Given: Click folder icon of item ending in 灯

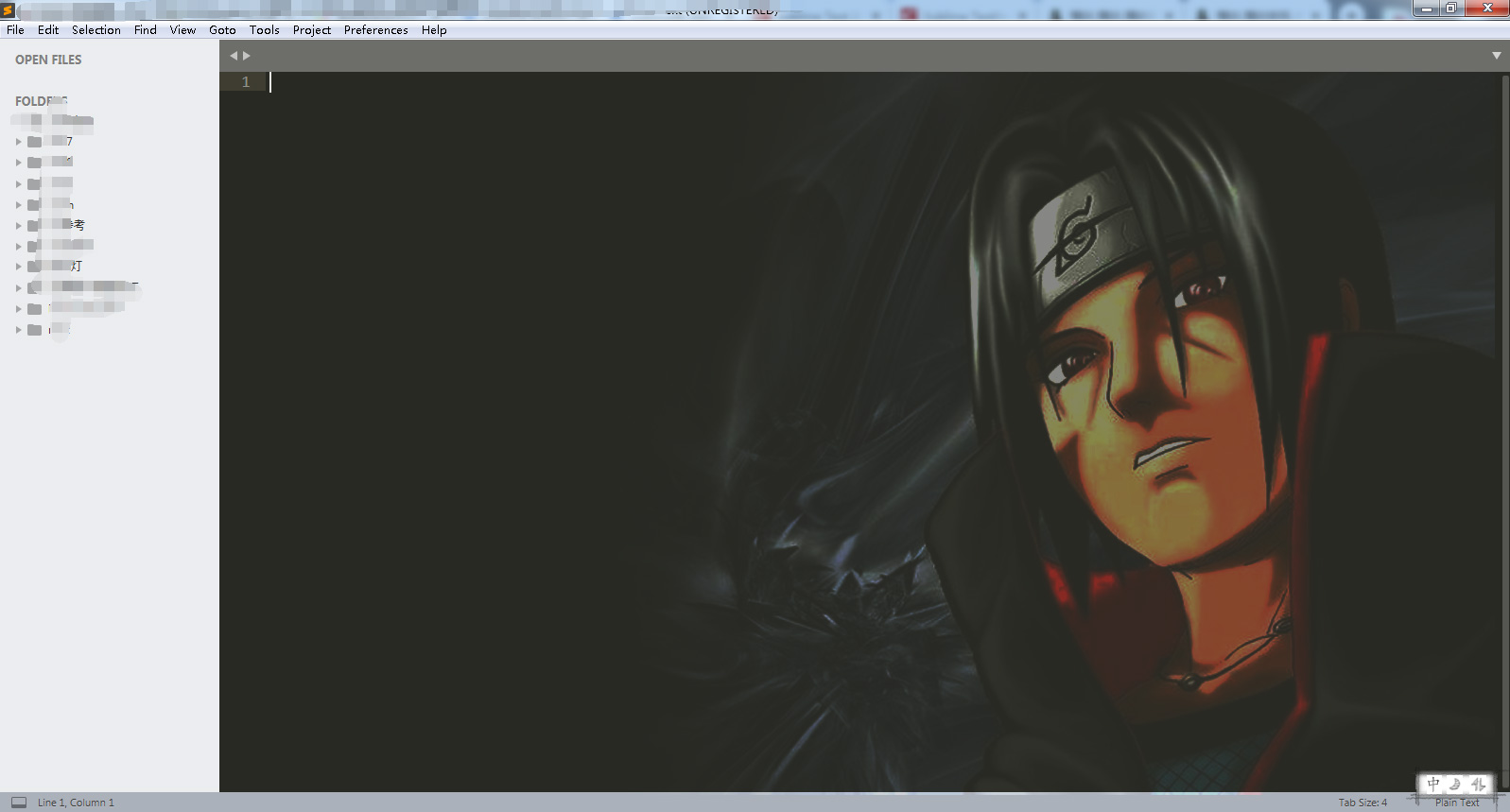Looking at the screenshot, I should click(34, 267).
